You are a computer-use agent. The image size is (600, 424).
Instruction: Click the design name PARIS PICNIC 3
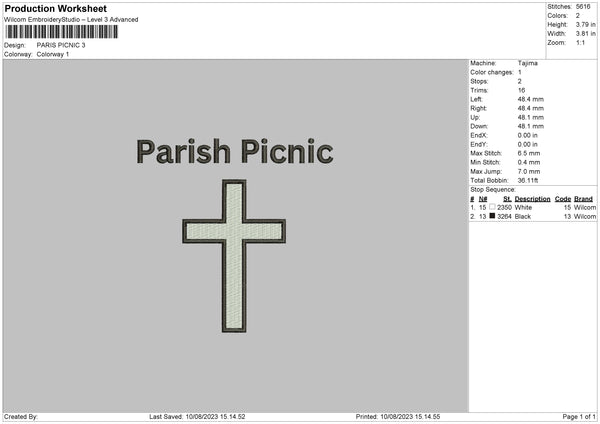pos(61,45)
